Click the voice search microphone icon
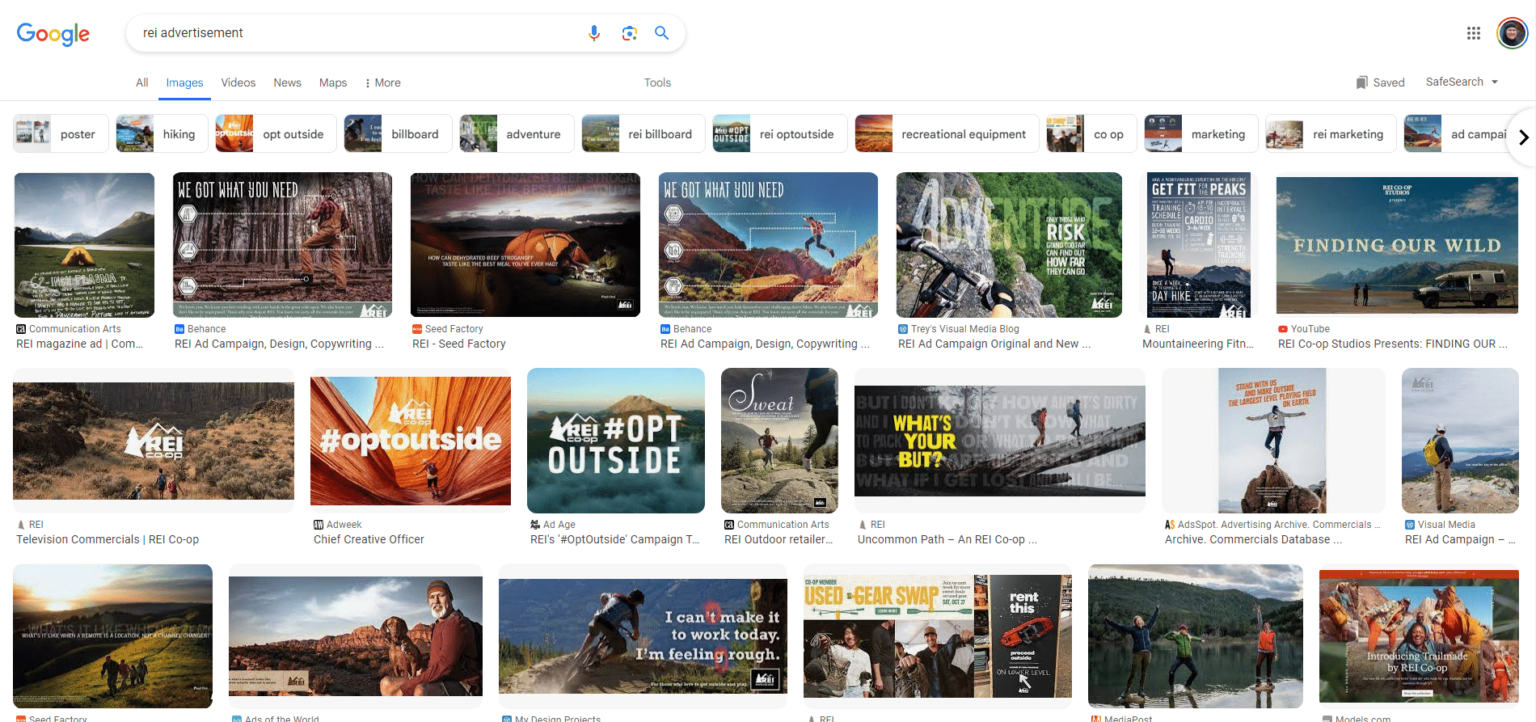 click(594, 33)
